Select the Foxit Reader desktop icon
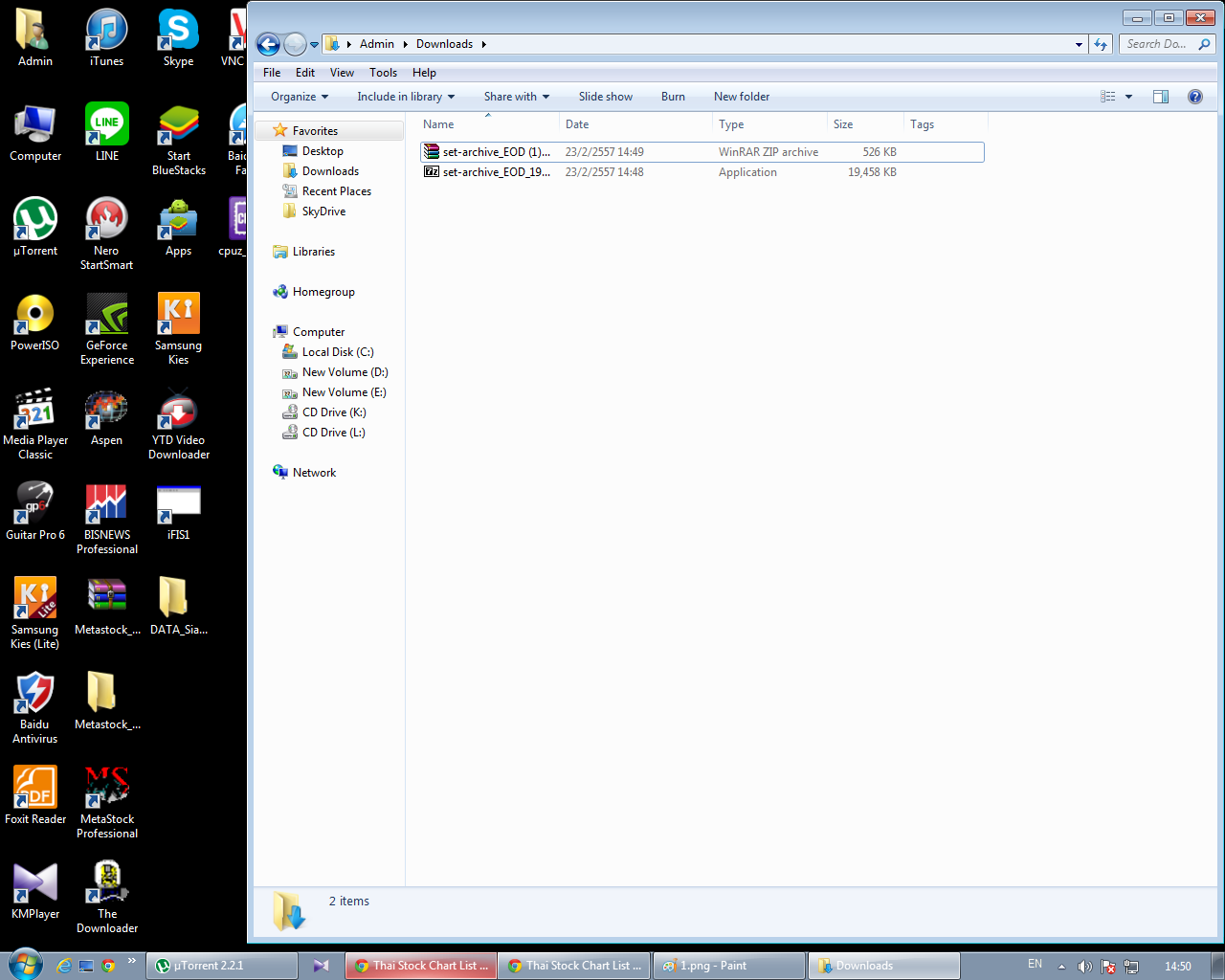1225x980 pixels. tap(35, 796)
